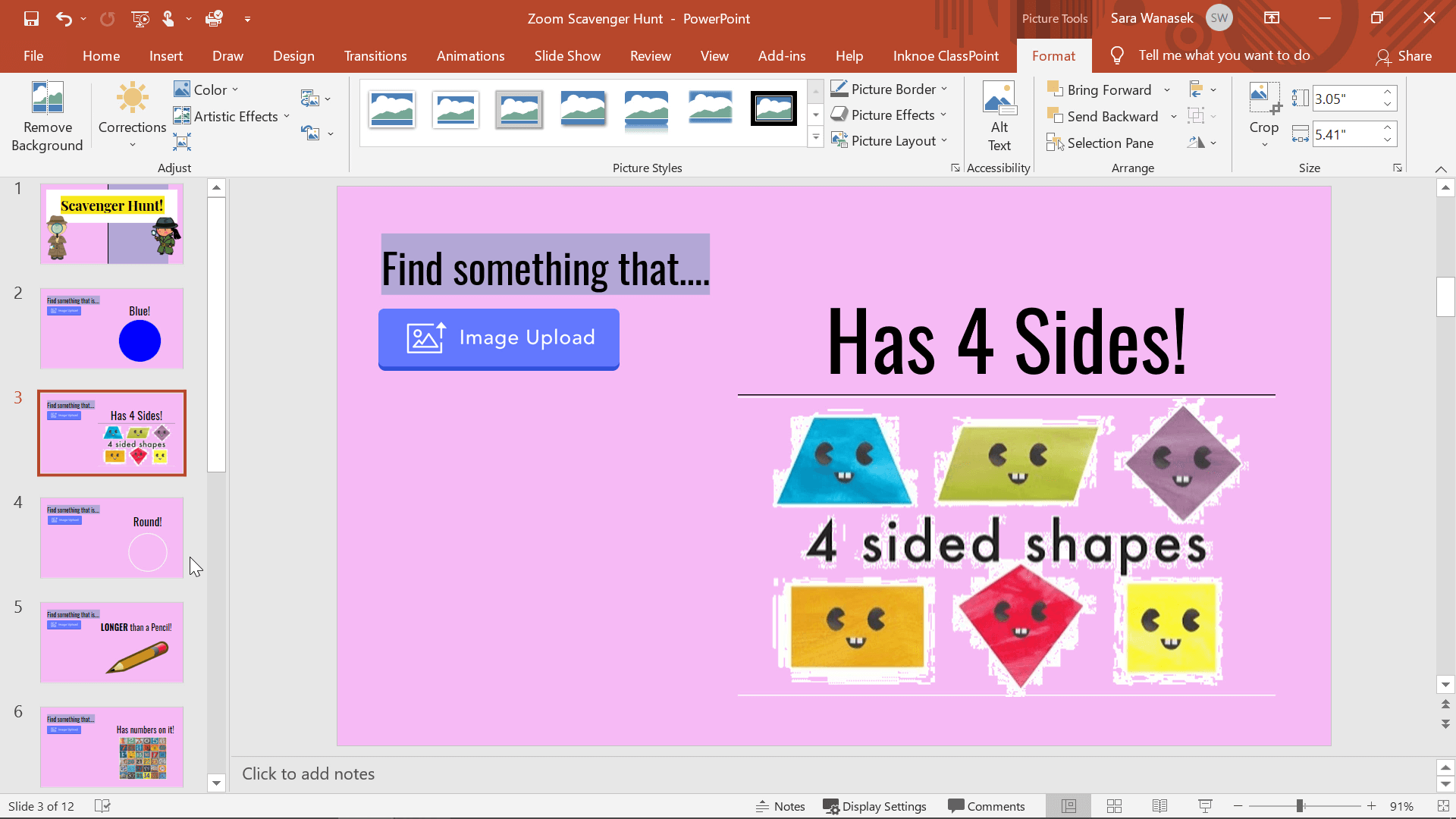The height and width of the screenshot is (819, 1456).
Task: Click the shape width input field
Action: pyautogui.click(x=1345, y=134)
